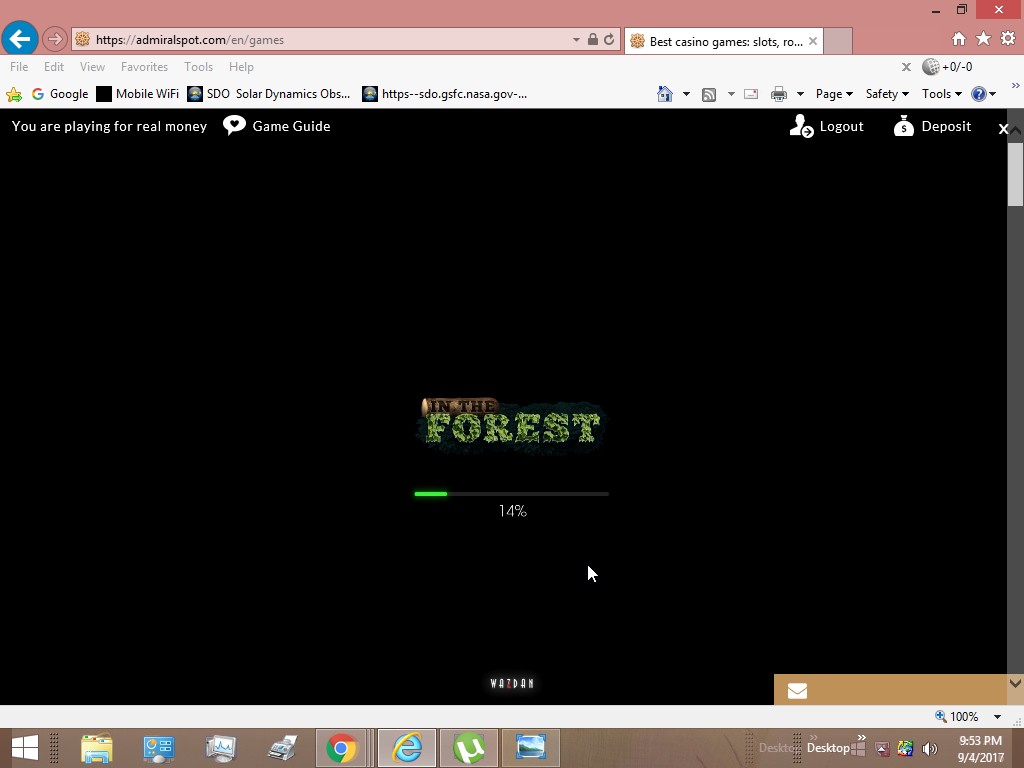The width and height of the screenshot is (1024, 768).
Task: Open the Google favorites bar link
Action: click(x=60, y=94)
